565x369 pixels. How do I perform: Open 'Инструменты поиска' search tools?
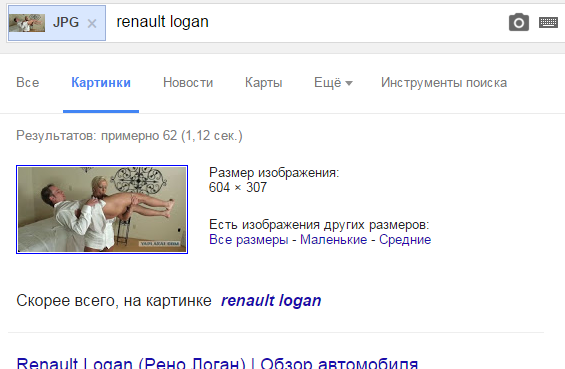(444, 83)
